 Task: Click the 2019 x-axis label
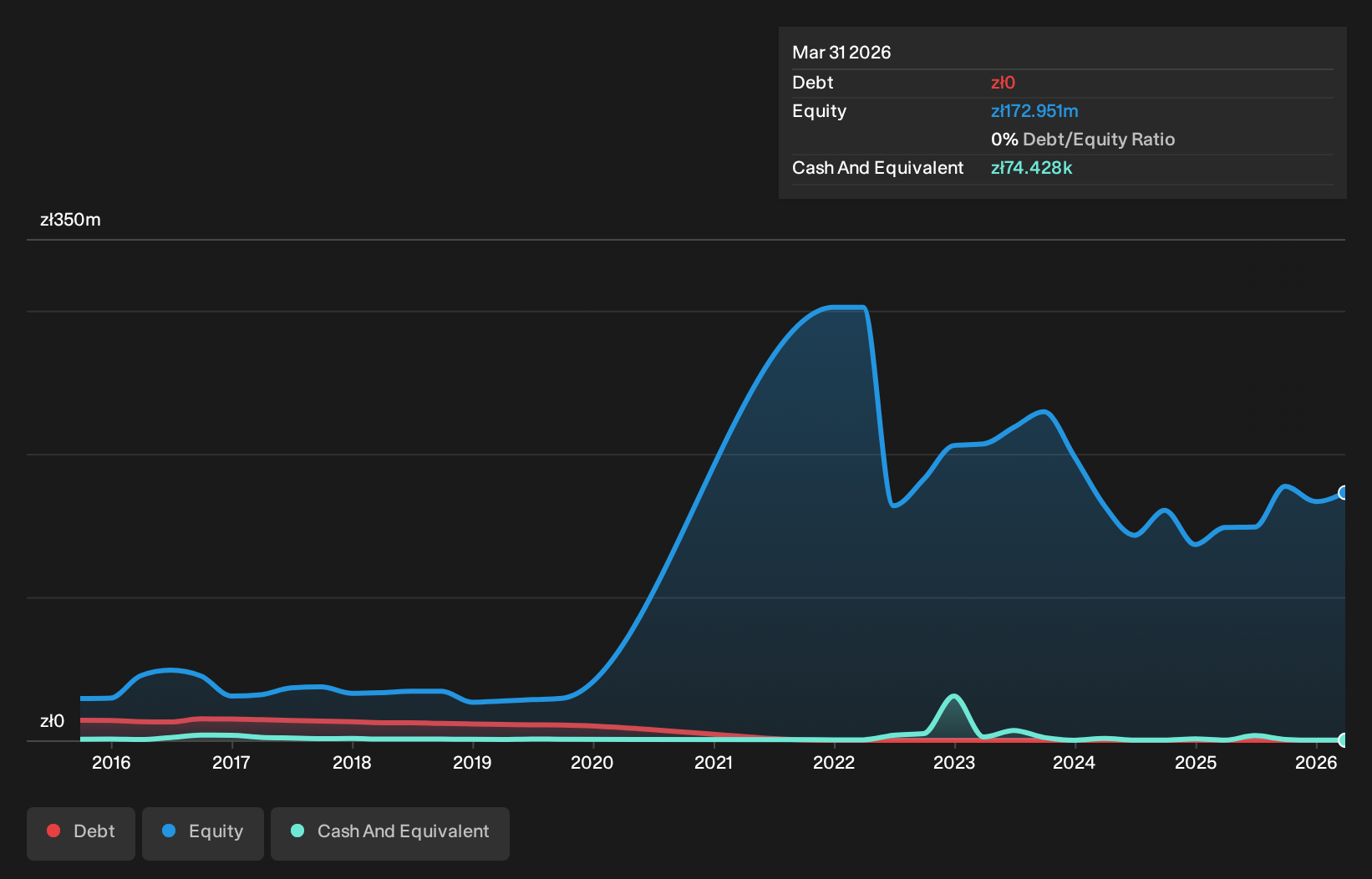tap(472, 763)
